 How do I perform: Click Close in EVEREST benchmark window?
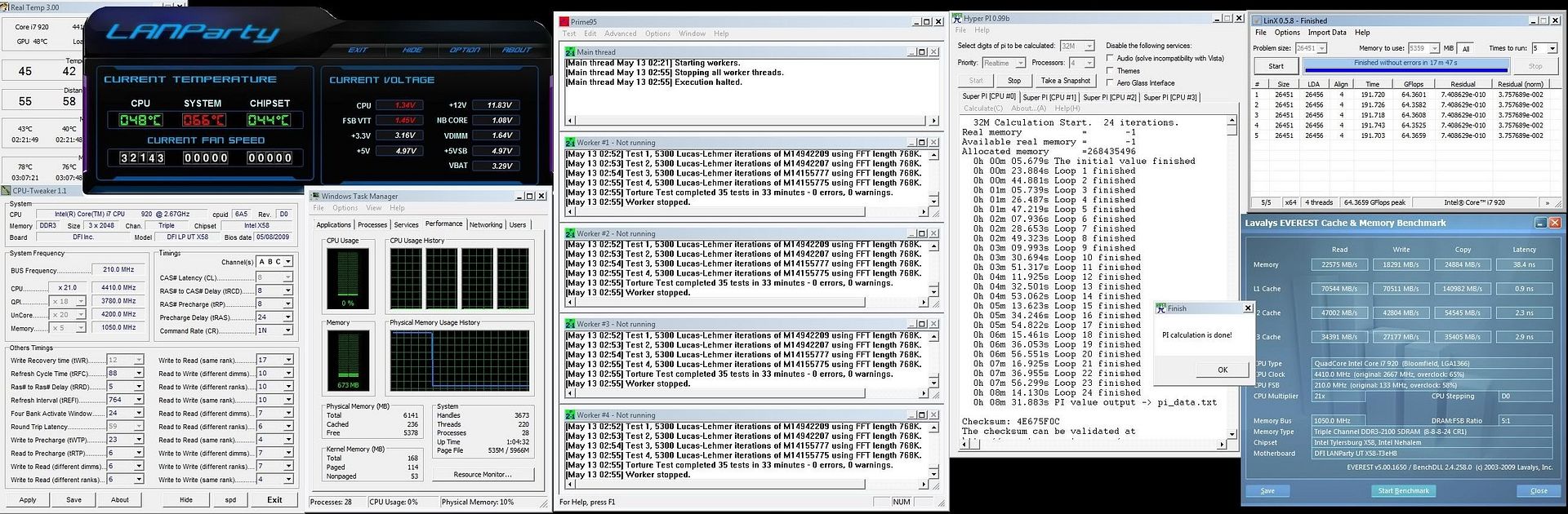[x=1539, y=491]
